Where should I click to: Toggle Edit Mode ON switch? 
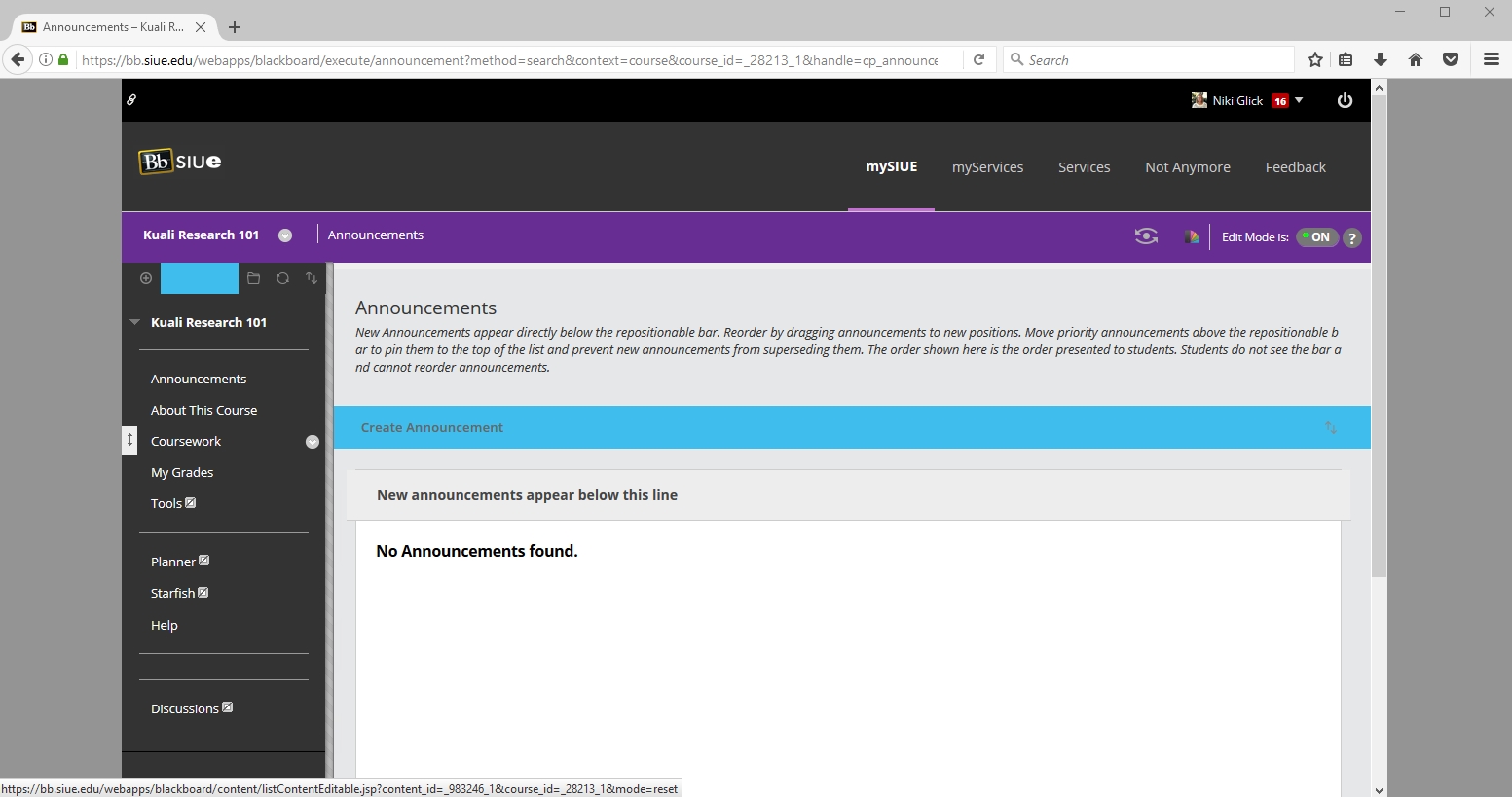(x=1316, y=237)
